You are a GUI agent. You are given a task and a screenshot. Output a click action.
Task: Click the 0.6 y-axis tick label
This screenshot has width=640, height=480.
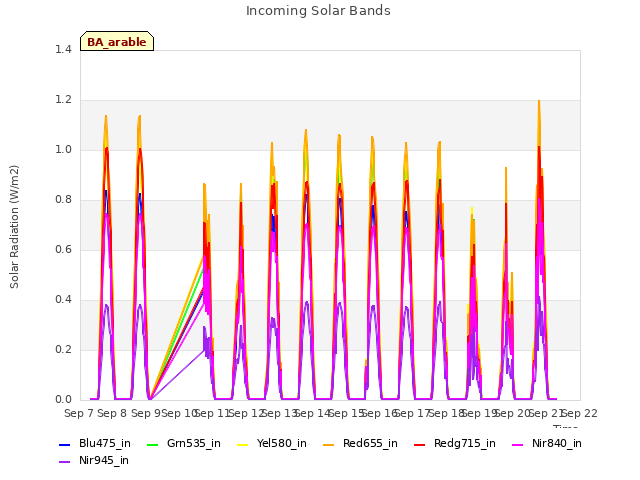63,250
